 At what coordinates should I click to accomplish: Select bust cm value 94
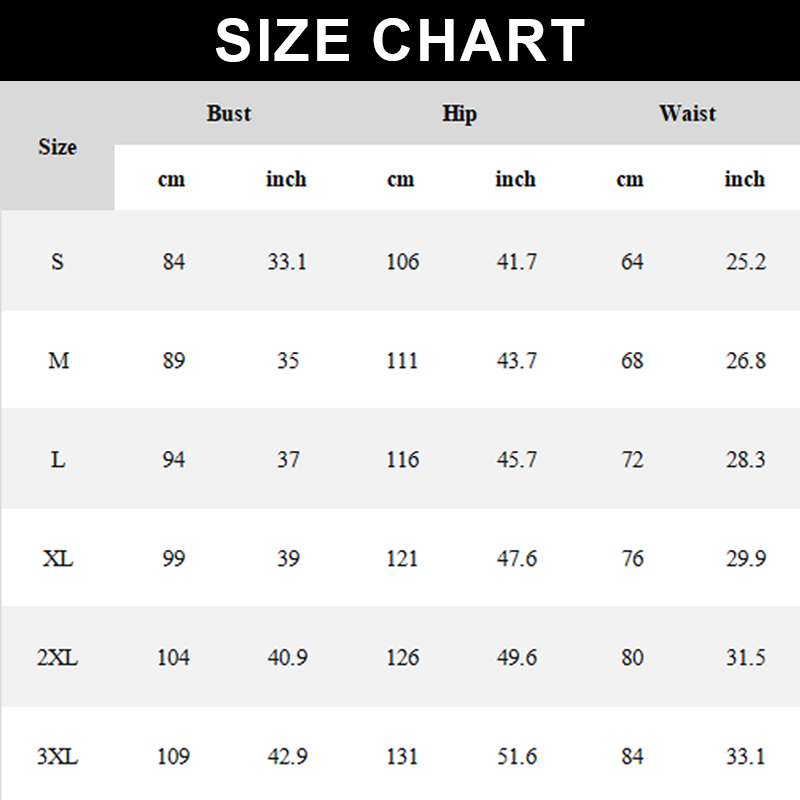(x=174, y=460)
